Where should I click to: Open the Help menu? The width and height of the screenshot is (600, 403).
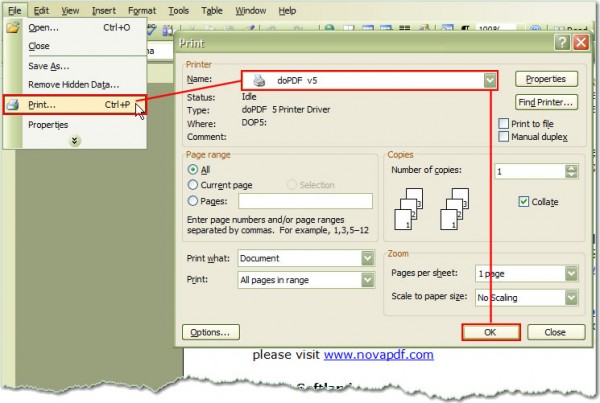point(287,11)
